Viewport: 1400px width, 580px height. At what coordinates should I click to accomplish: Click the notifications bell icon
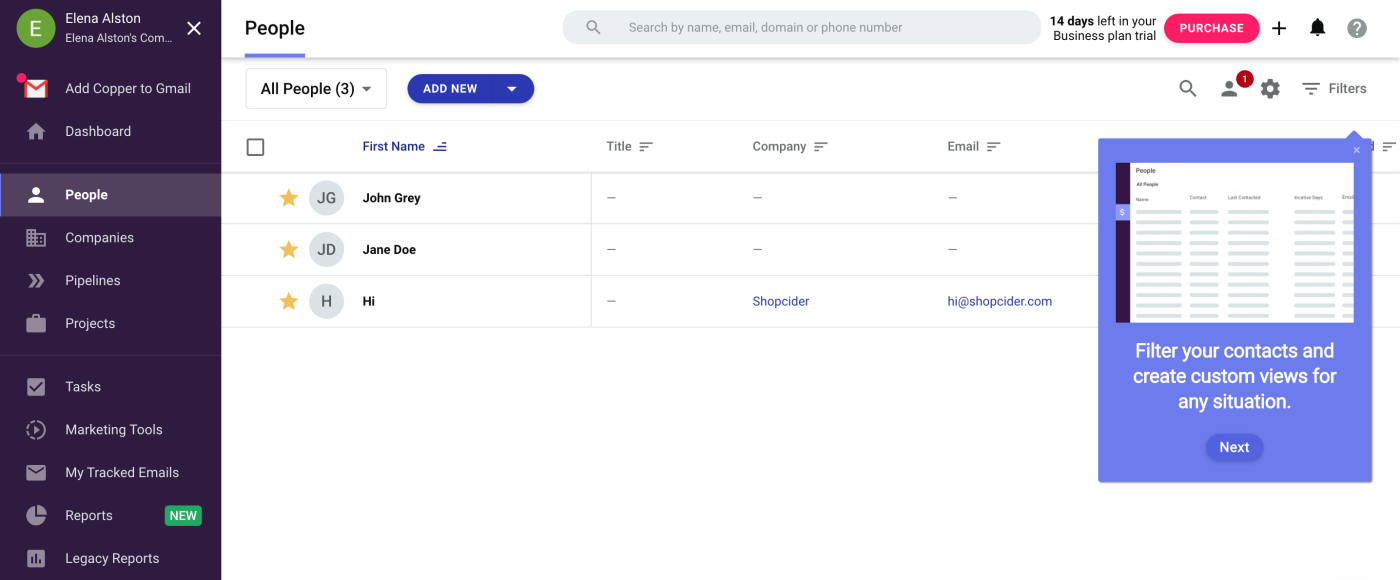tap(1317, 28)
